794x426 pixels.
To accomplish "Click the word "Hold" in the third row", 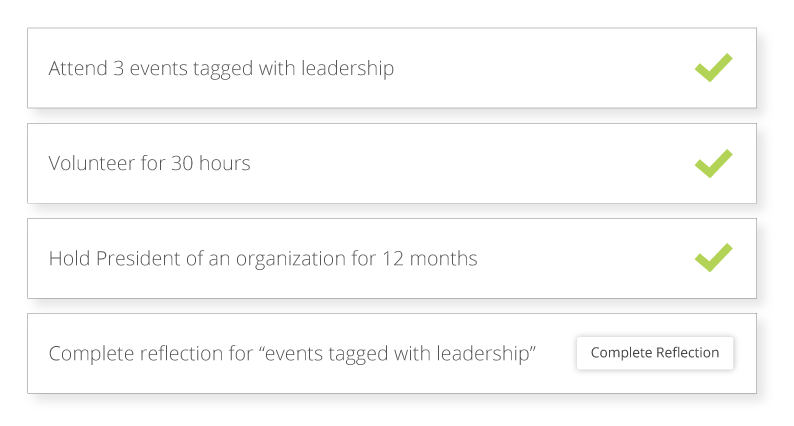I will coord(69,258).
